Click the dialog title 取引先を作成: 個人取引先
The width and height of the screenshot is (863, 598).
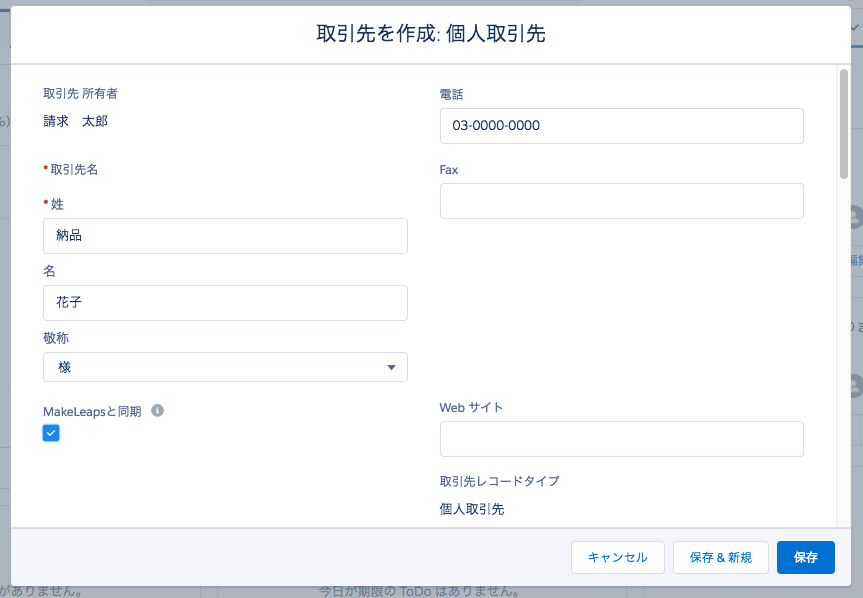pyautogui.click(x=431, y=33)
